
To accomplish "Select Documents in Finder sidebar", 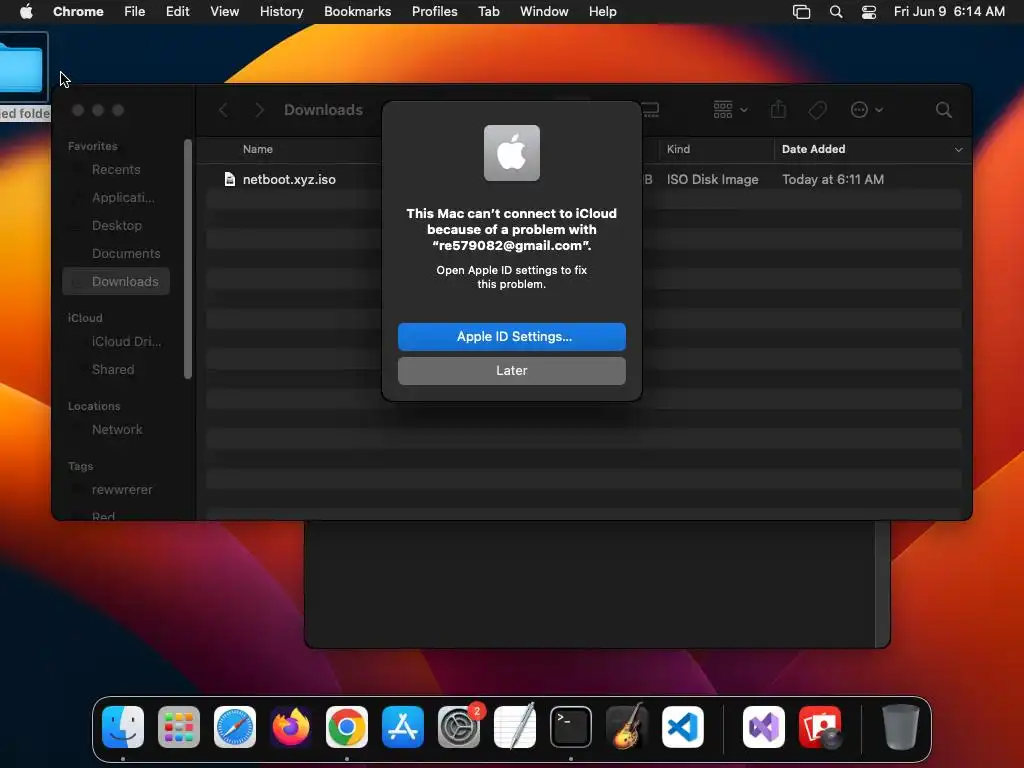I will [x=116, y=254].
